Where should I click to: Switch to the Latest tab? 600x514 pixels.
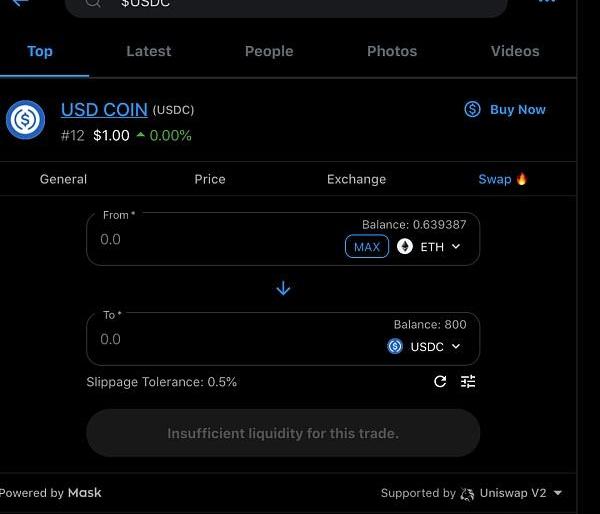point(149,51)
